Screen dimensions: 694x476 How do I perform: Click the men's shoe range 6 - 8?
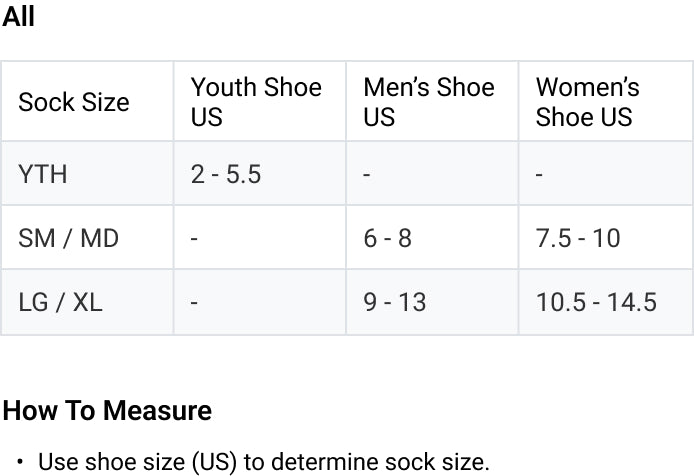click(x=387, y=238)
